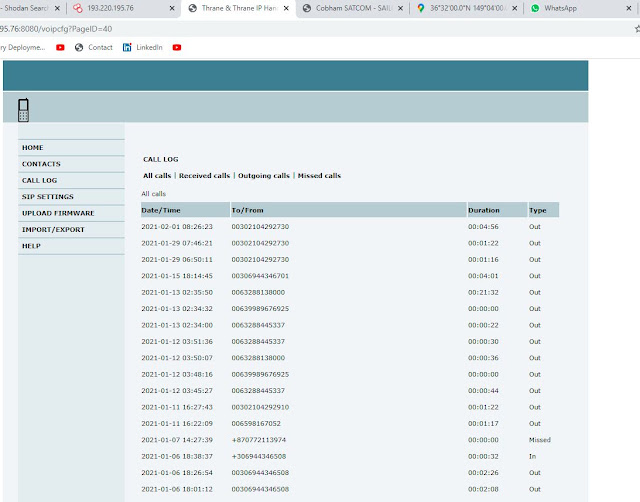Close the Cobham SATCOM tab
This screenshot has height=502, width=640.
click(400, 8)
